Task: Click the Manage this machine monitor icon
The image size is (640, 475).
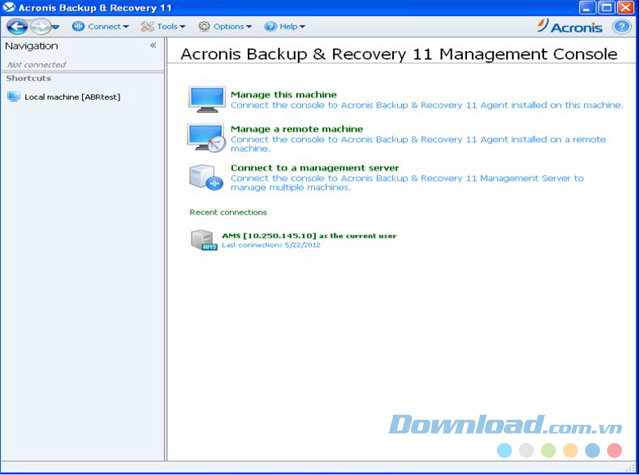Action: [207, 99]
